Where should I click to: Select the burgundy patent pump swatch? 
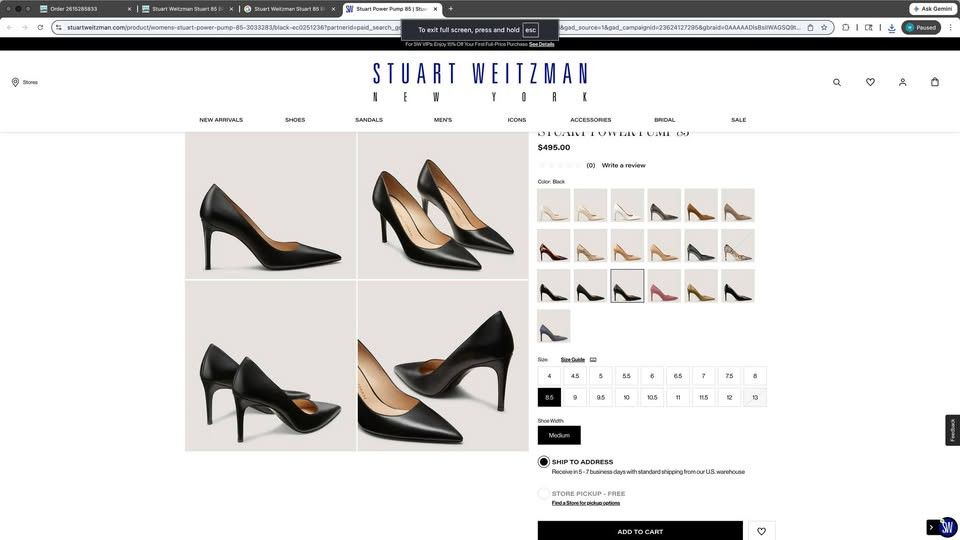tap(553, 246)
